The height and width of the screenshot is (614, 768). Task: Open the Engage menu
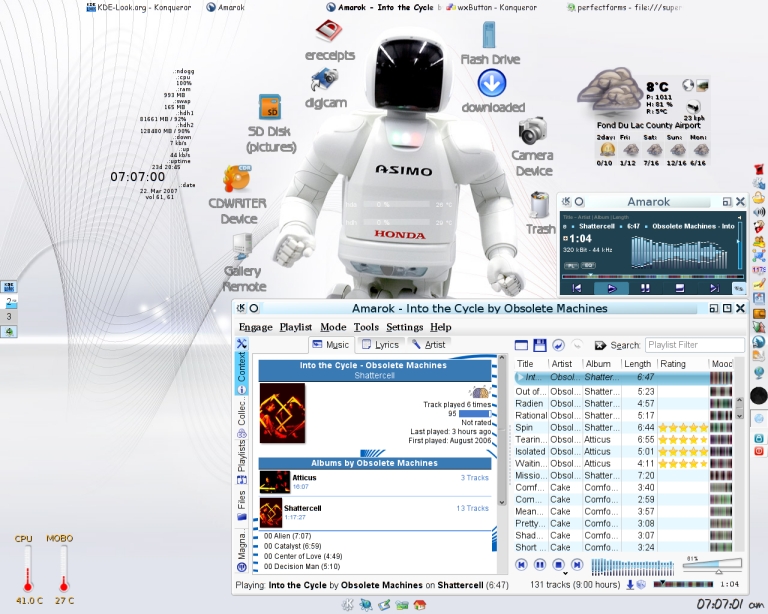pos(256,327)
